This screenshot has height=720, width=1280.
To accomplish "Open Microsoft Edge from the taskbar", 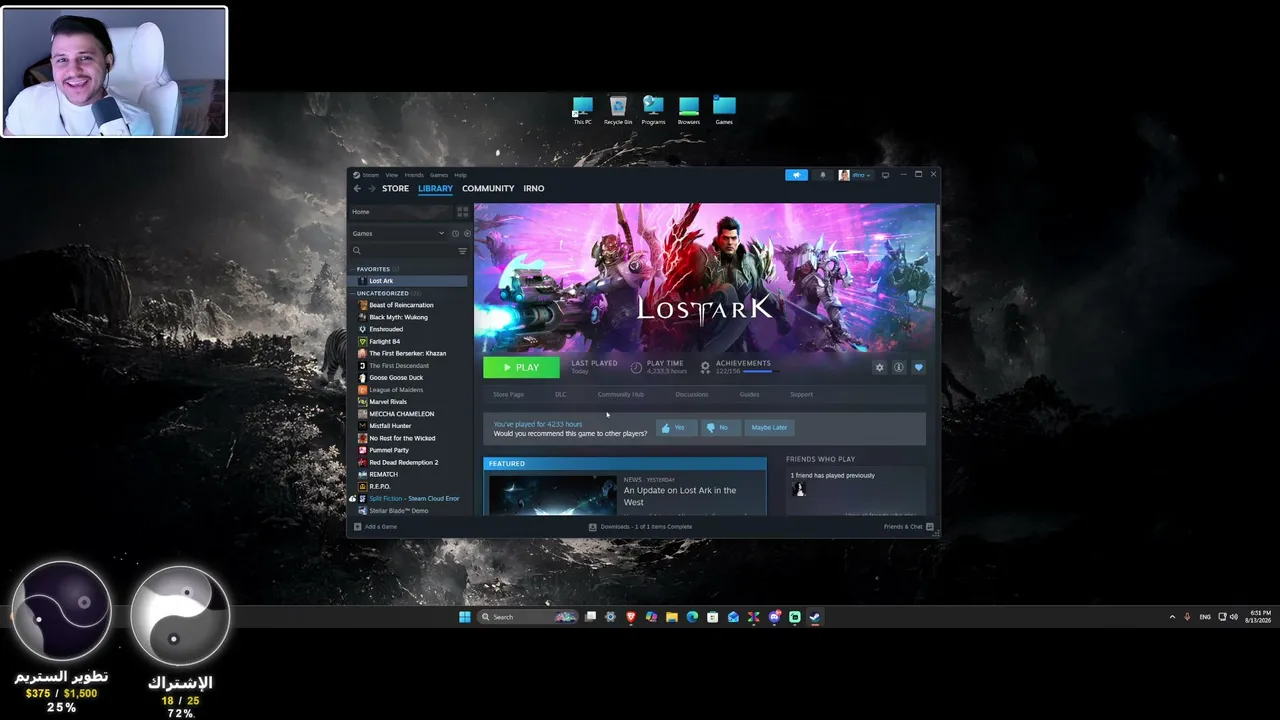I will coord(692,617).
